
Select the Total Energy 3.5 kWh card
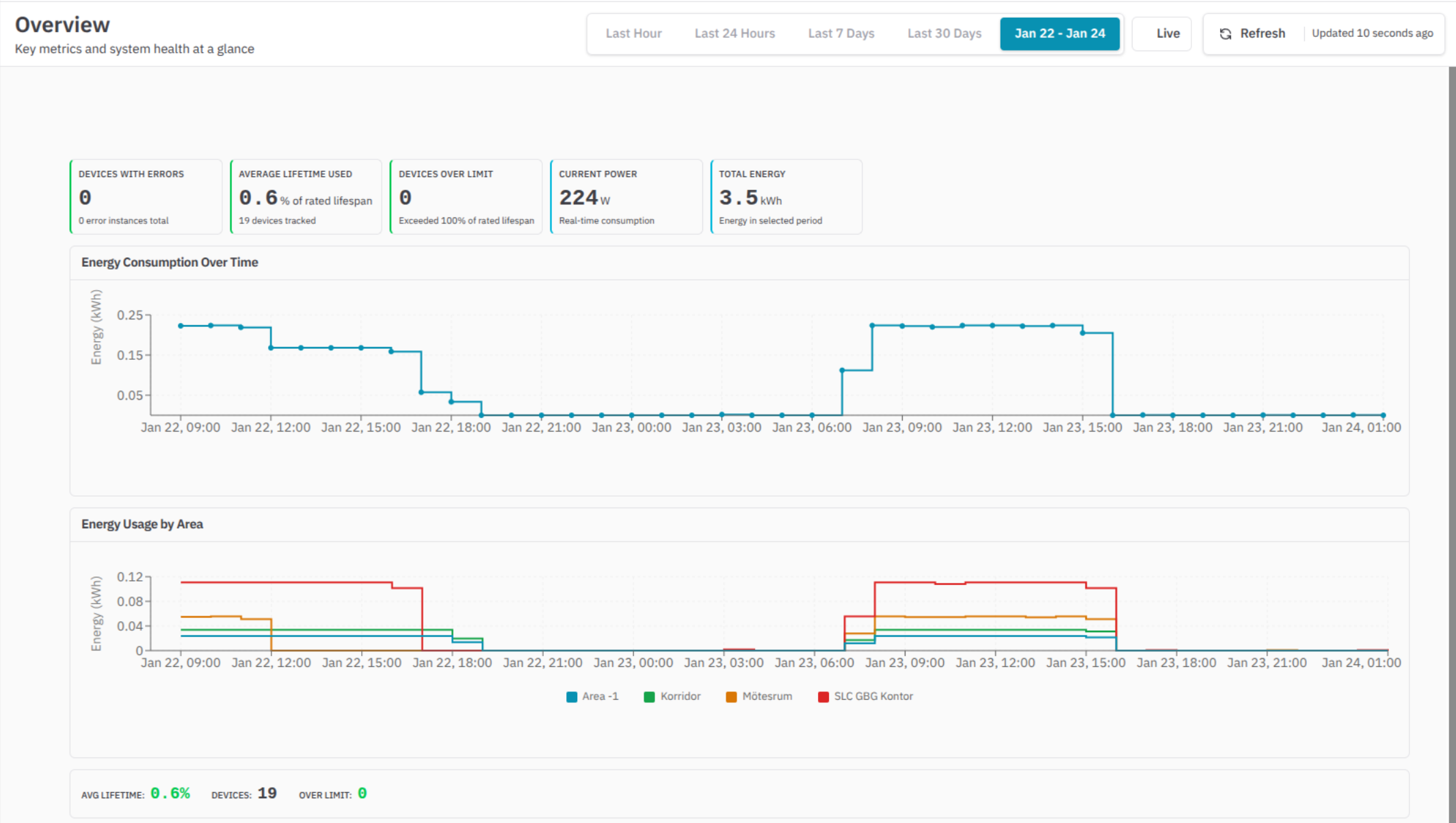tap(786, 197)
